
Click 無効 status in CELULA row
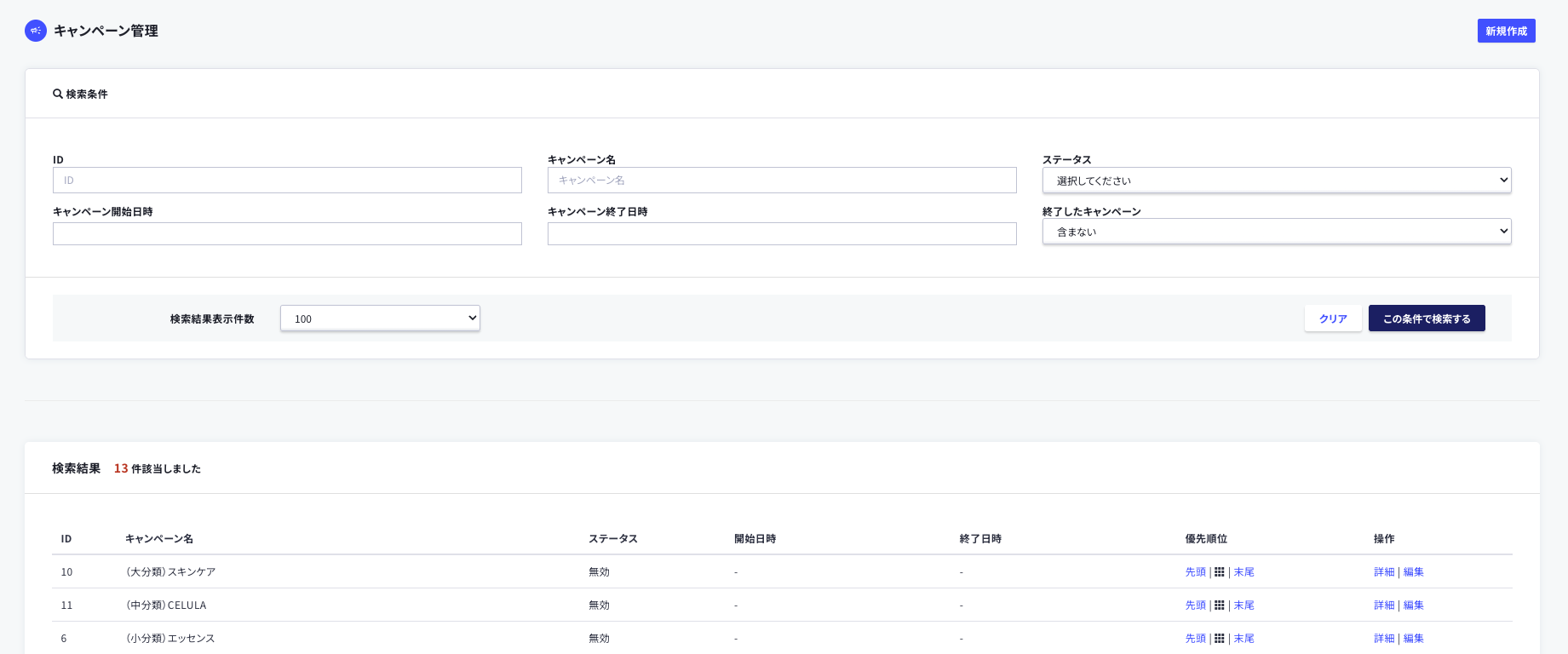(x=599, y=605)
